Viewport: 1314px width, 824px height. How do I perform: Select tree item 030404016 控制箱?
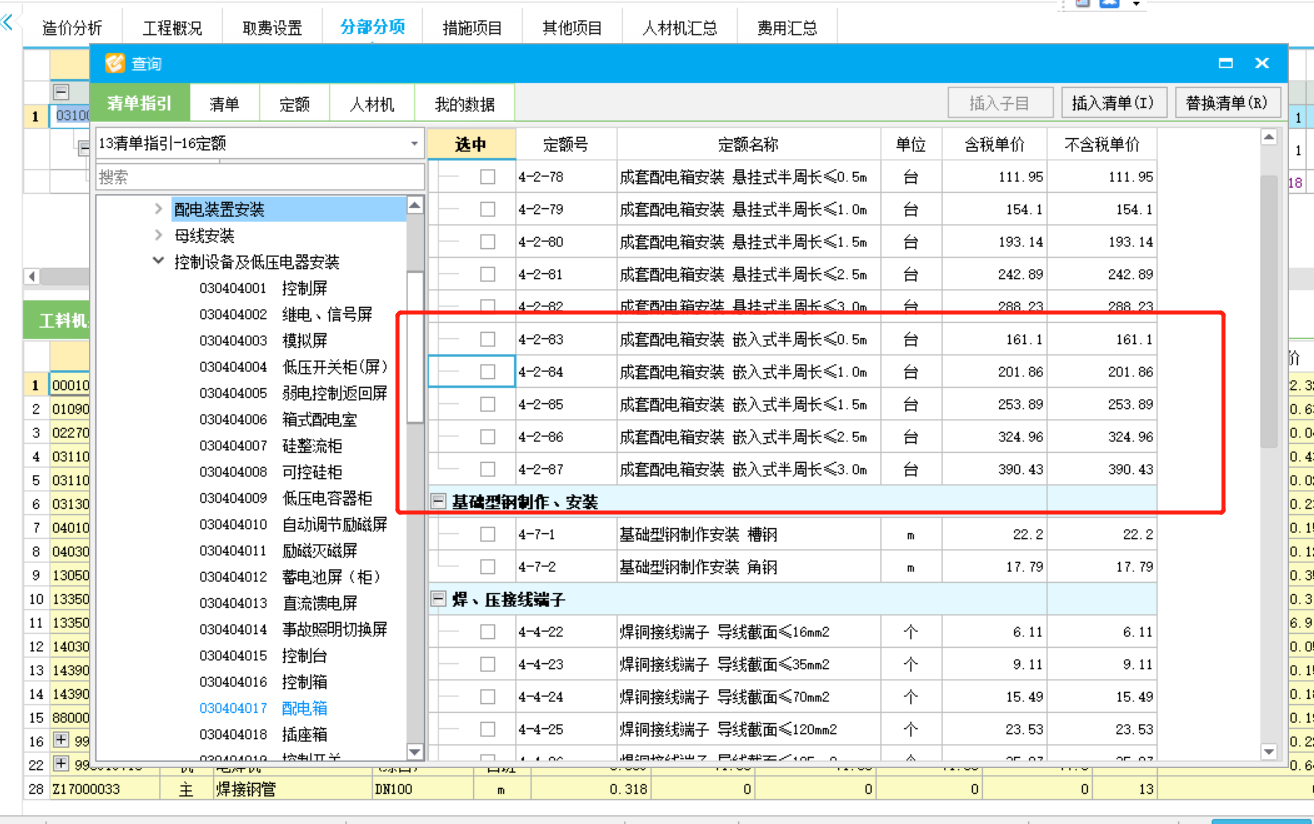pyautogui.click(x=263, y=682)
